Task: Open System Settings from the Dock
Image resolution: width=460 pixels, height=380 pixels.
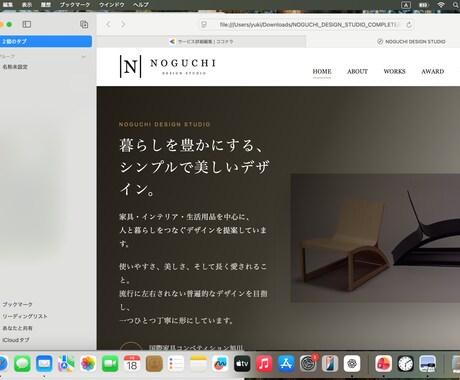Action: tap(308, 364)
